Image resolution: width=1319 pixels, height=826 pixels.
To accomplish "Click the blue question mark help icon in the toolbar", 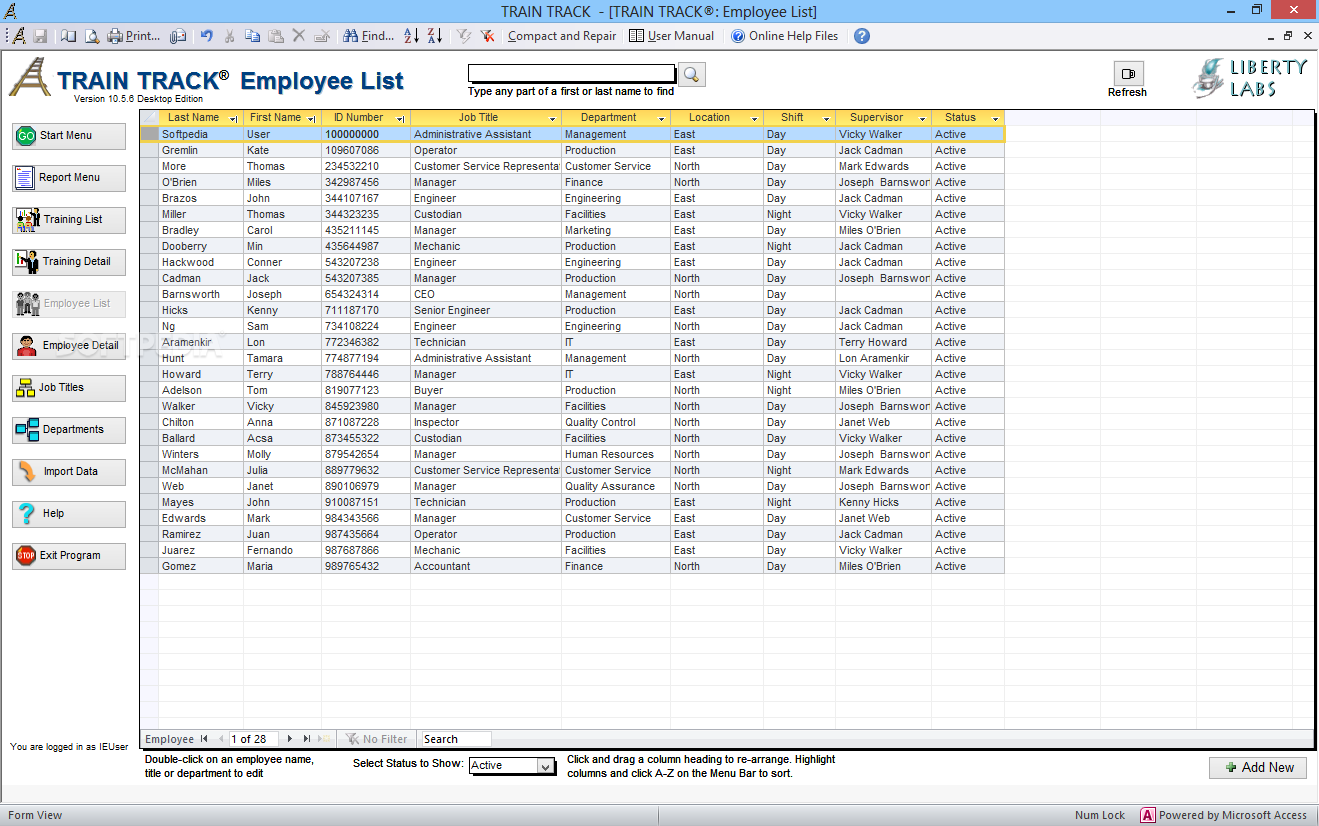I will (x=862, y=36).
